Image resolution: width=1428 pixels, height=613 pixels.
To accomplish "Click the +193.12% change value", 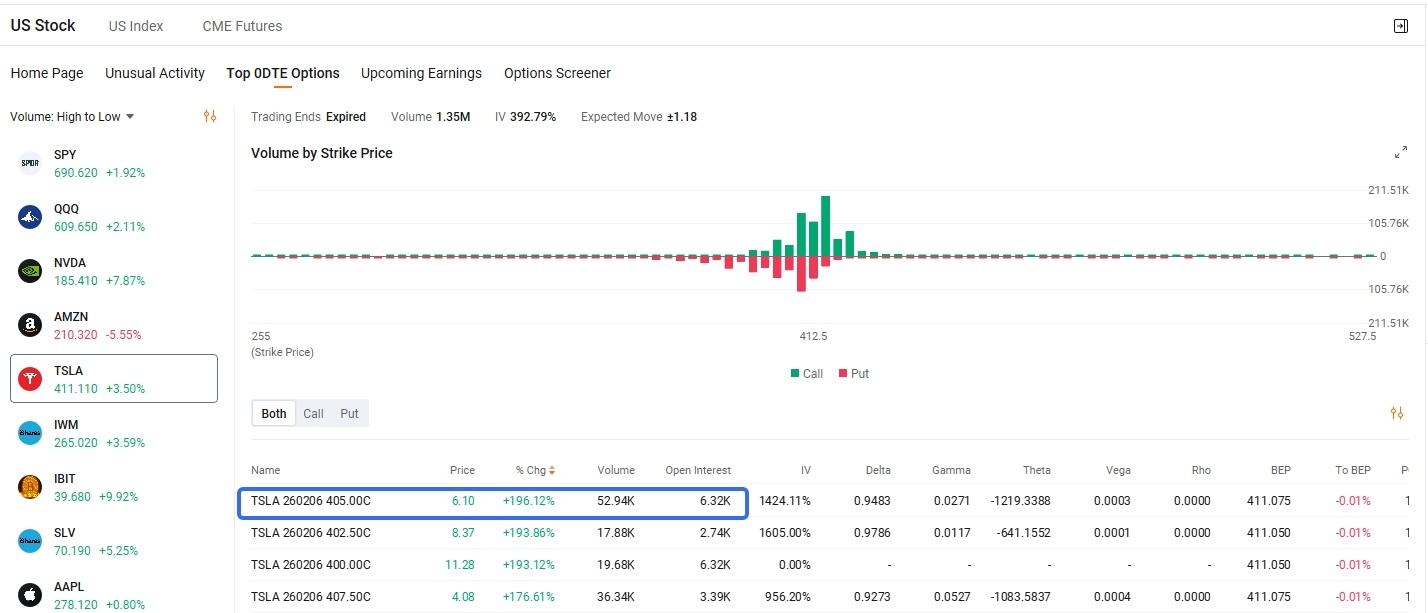I will (x=529, y=565).
